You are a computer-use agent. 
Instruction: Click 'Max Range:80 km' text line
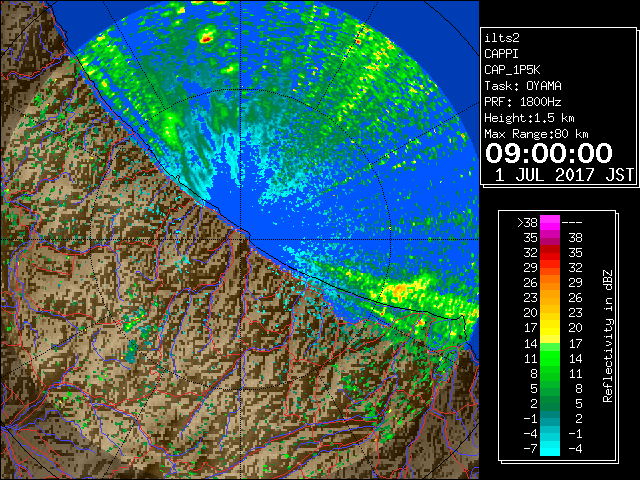[x=536, y=134]
